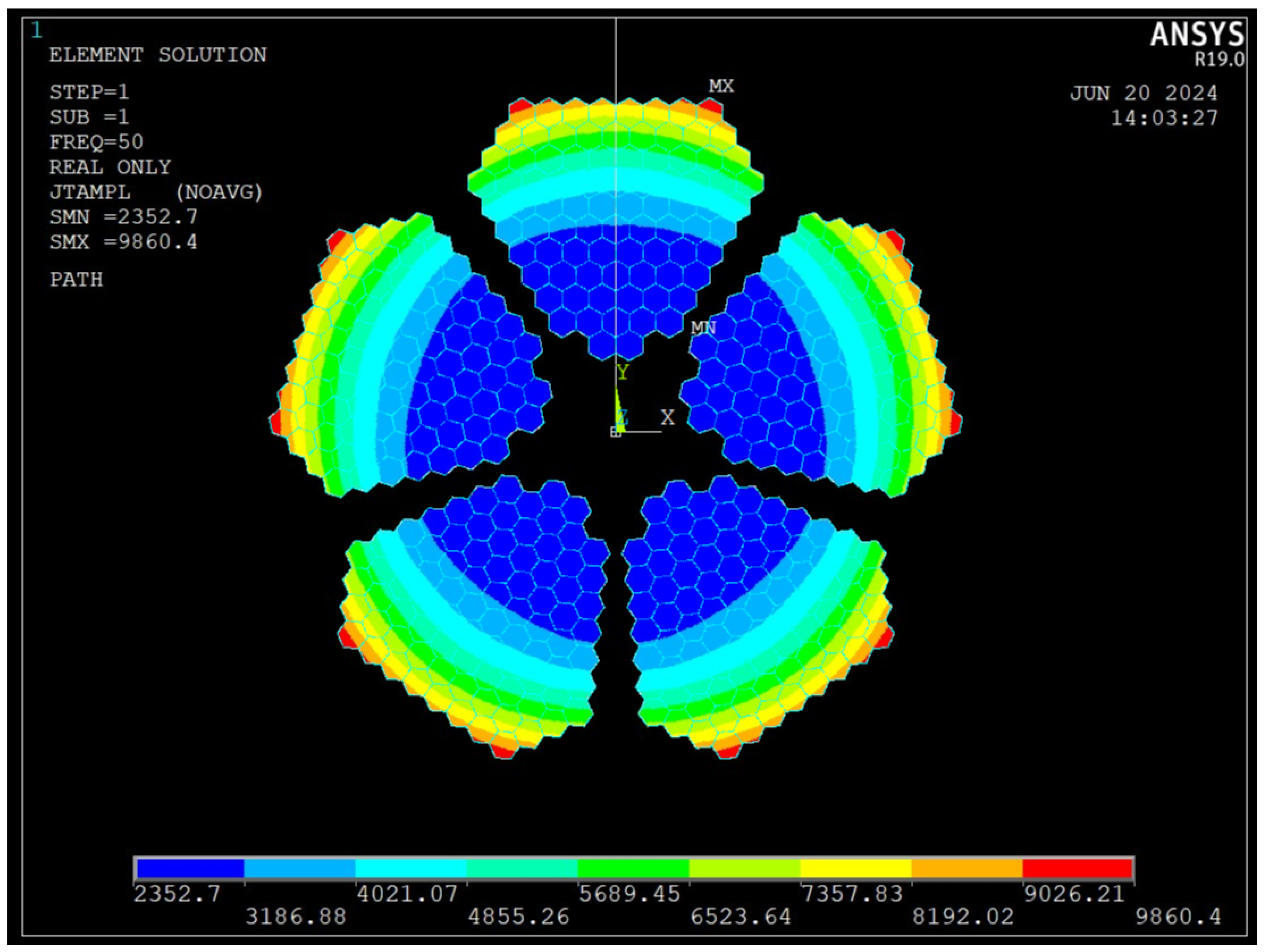1266x952 pixels.
Task: Click the REAL ONLY label
Action: pyautogui.click(x=110, y=167)
